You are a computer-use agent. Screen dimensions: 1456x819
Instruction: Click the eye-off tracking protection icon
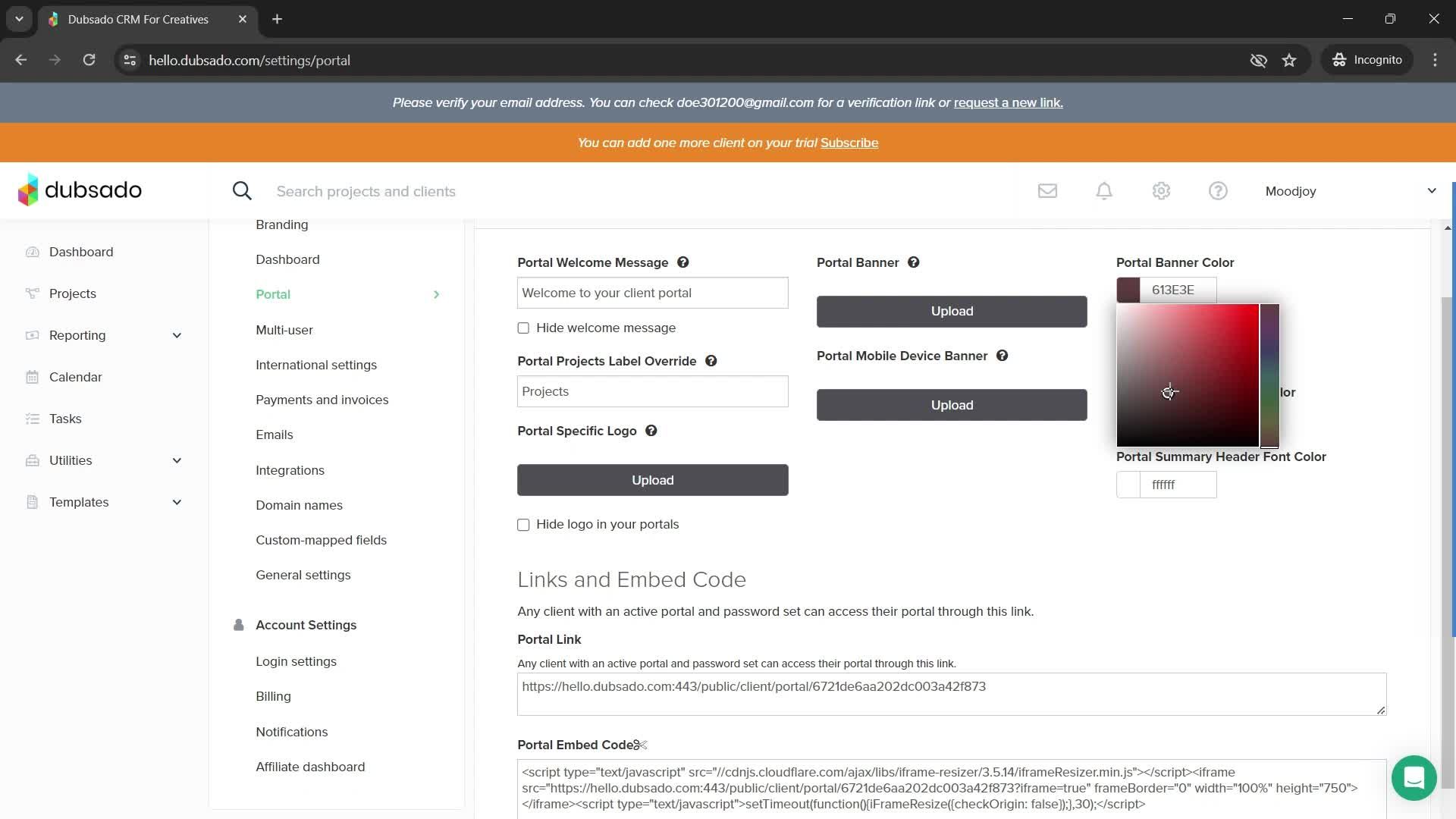[x=1258, y=60]
